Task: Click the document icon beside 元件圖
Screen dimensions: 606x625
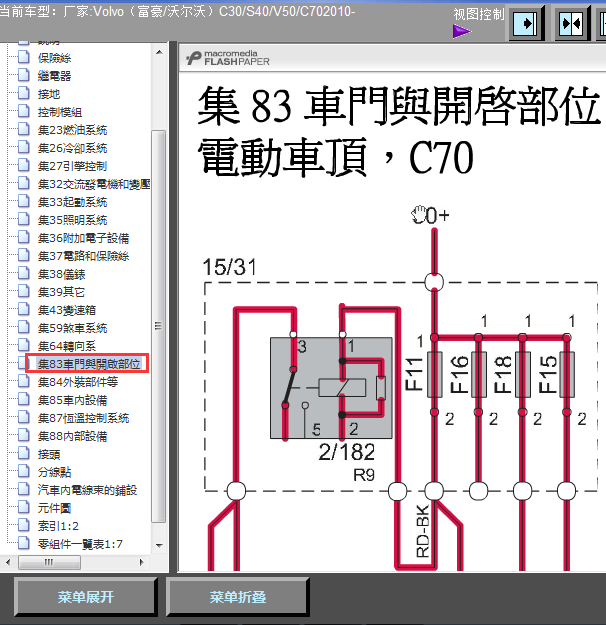Action: click(x=24, y=507)
